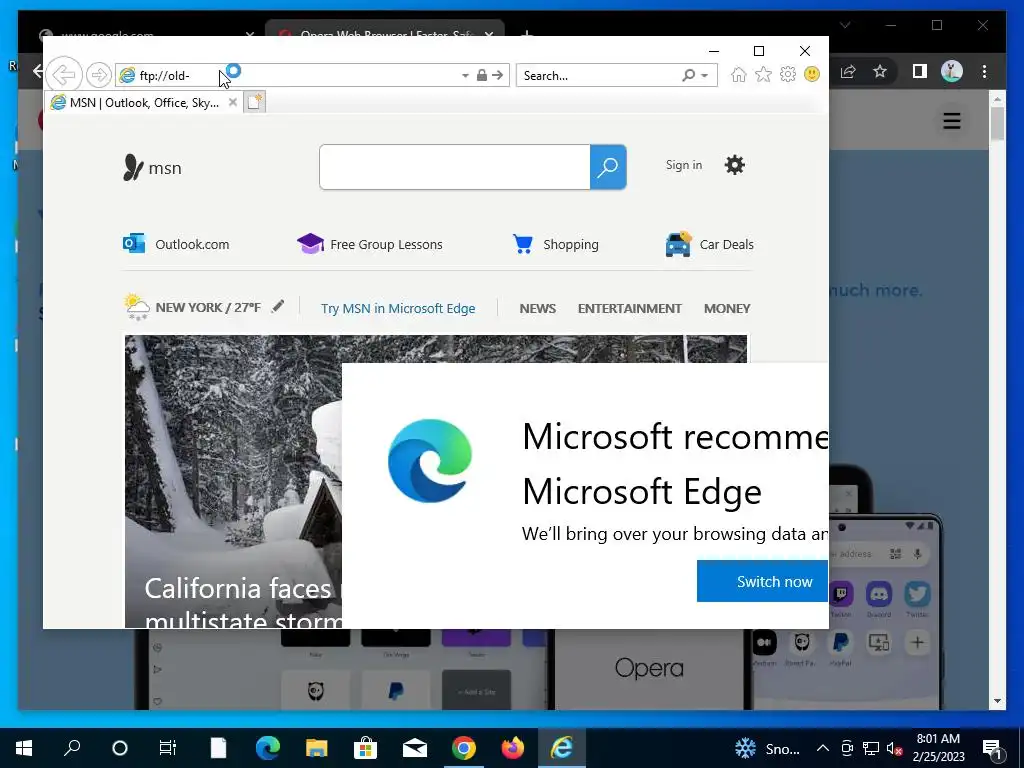
Task: Open Cortana circle on taskbar
Action: tap(120, 748)
